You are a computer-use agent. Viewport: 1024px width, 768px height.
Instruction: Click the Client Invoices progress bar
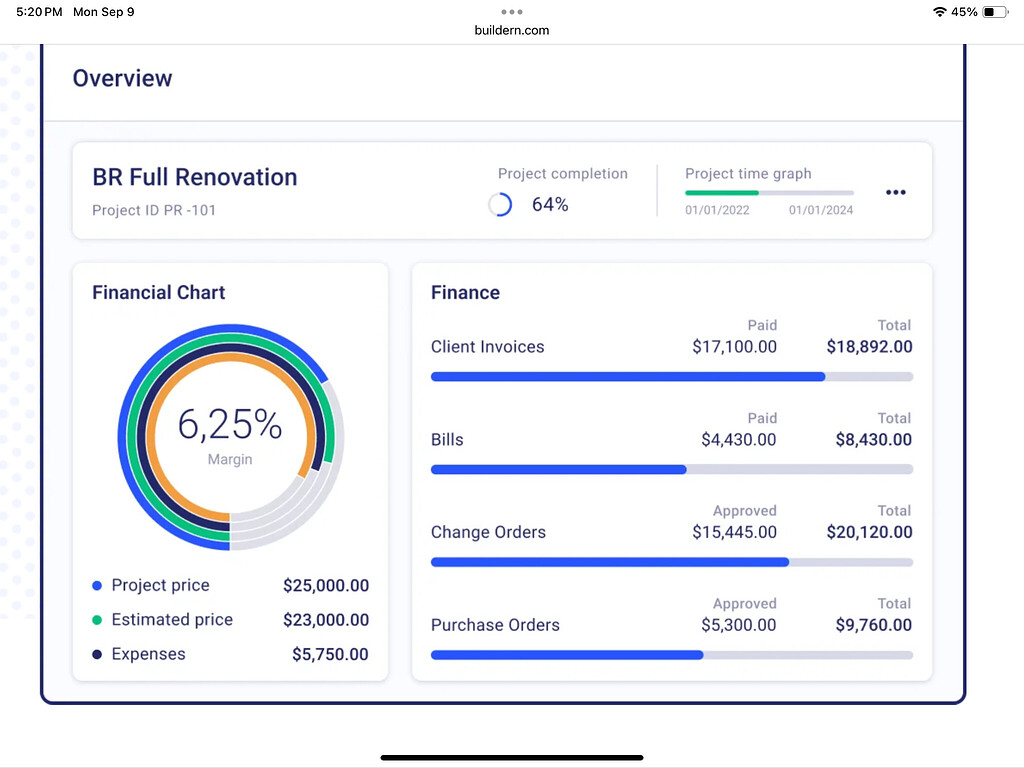tap(671, 377)
